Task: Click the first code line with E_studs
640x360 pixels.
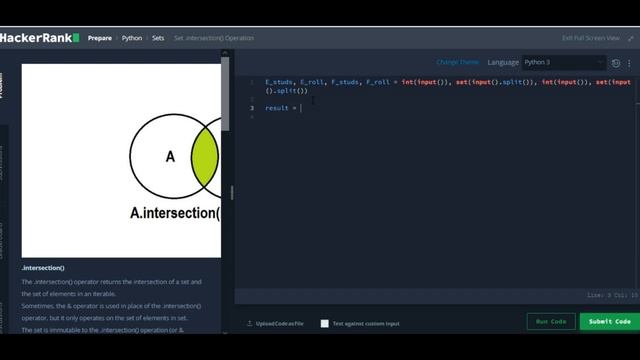Action: coord(448,82)
